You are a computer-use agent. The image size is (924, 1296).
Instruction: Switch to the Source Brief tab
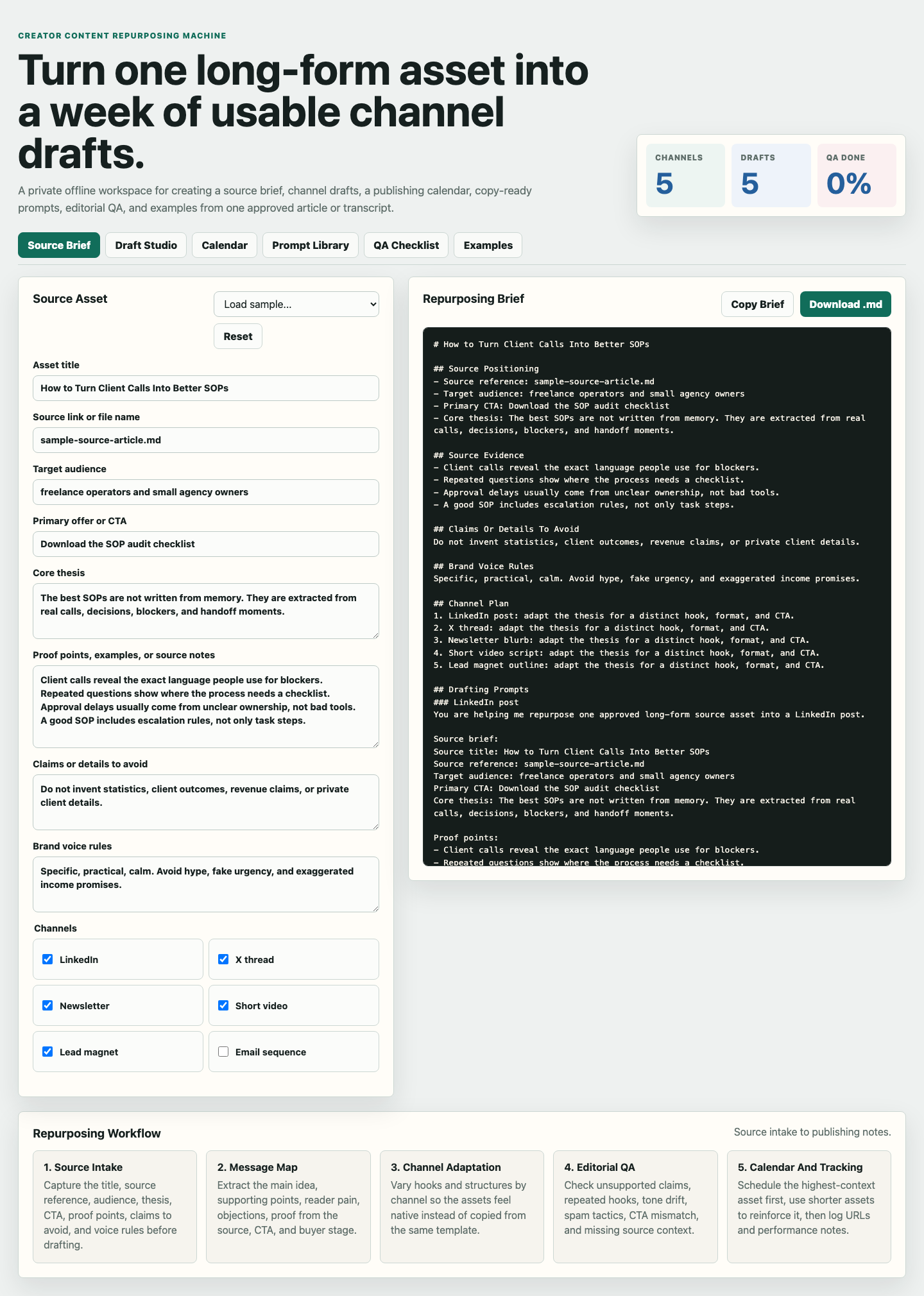[59, 245]
